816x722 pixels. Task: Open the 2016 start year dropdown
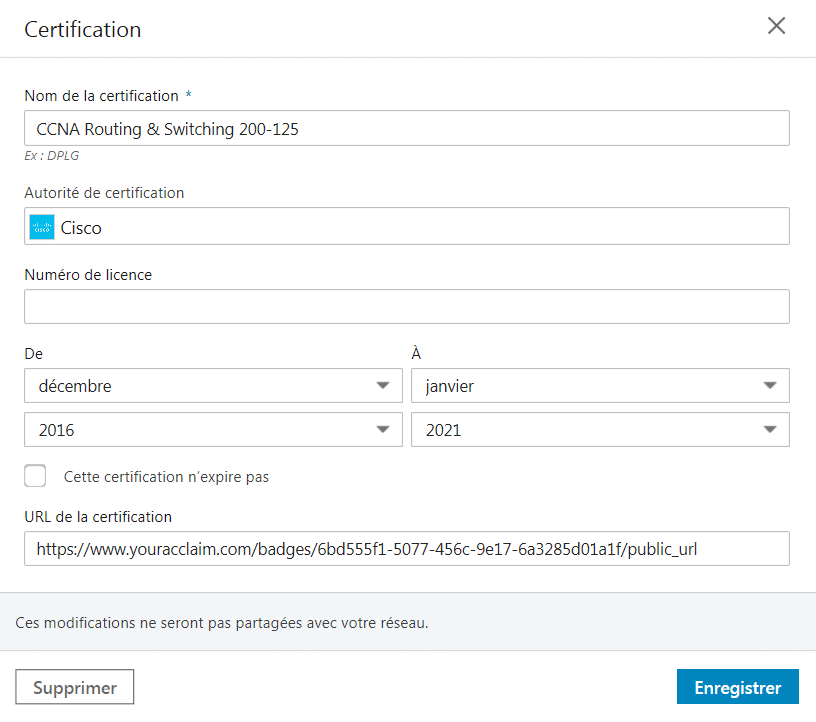tap(213, 429)
